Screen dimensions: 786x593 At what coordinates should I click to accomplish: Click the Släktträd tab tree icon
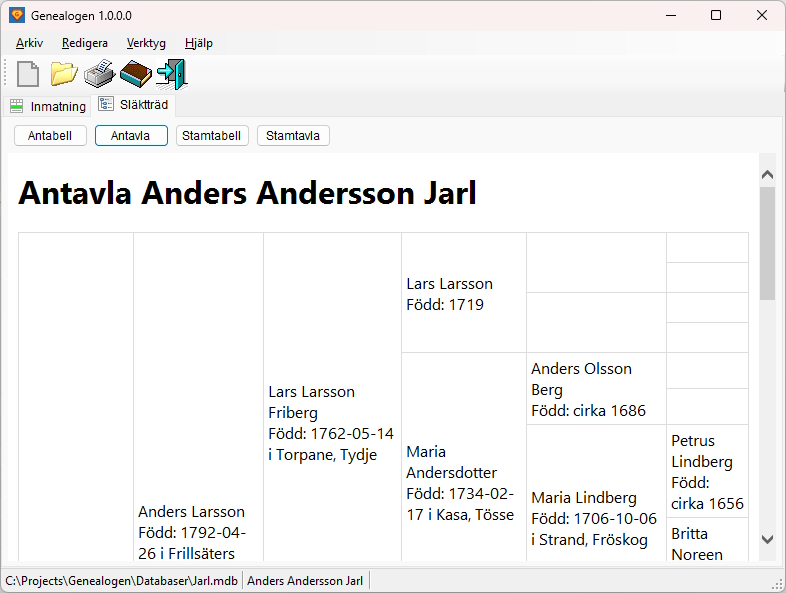coord(106,104)
